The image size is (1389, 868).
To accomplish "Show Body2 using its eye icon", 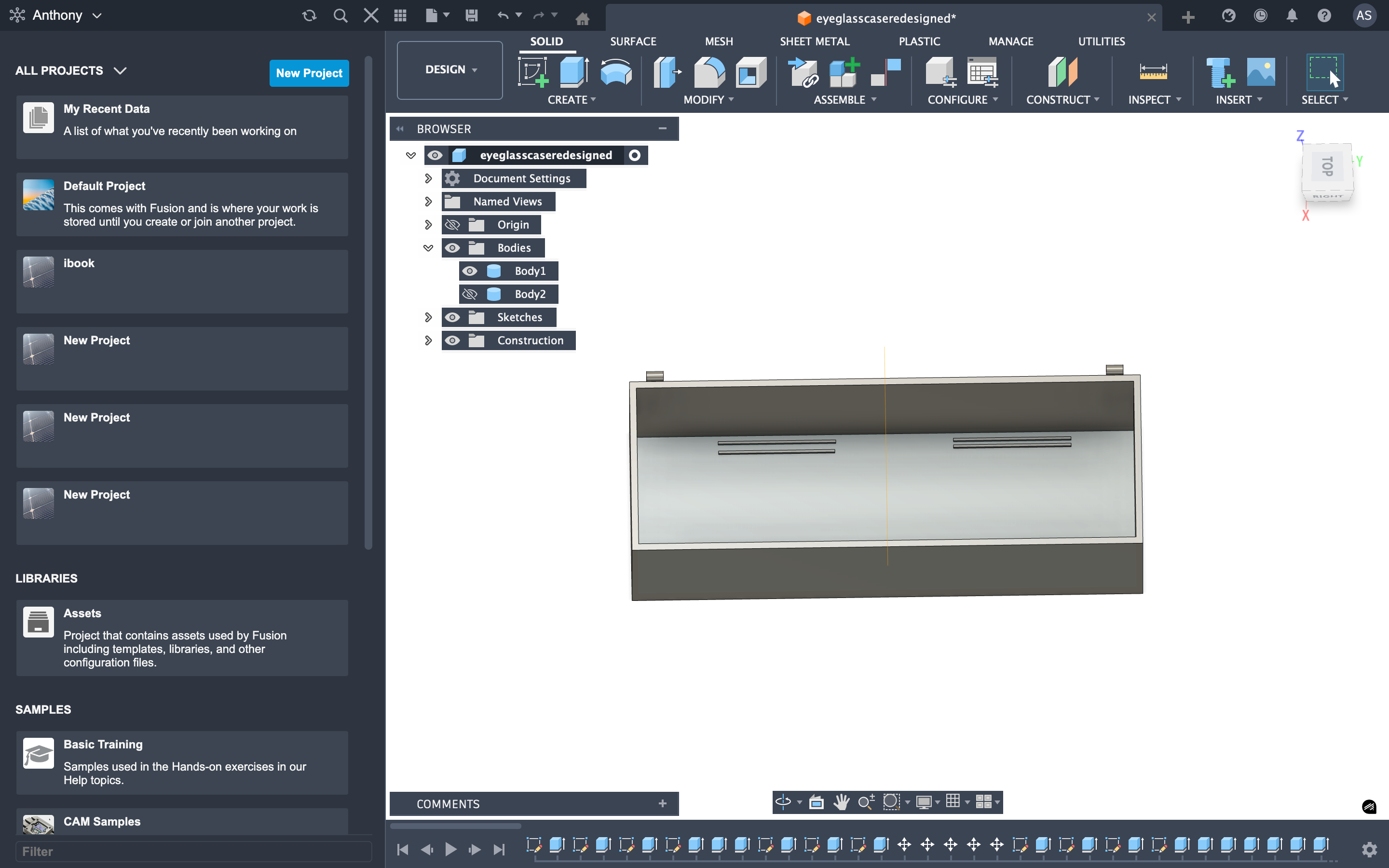I will tap(469, 294).
